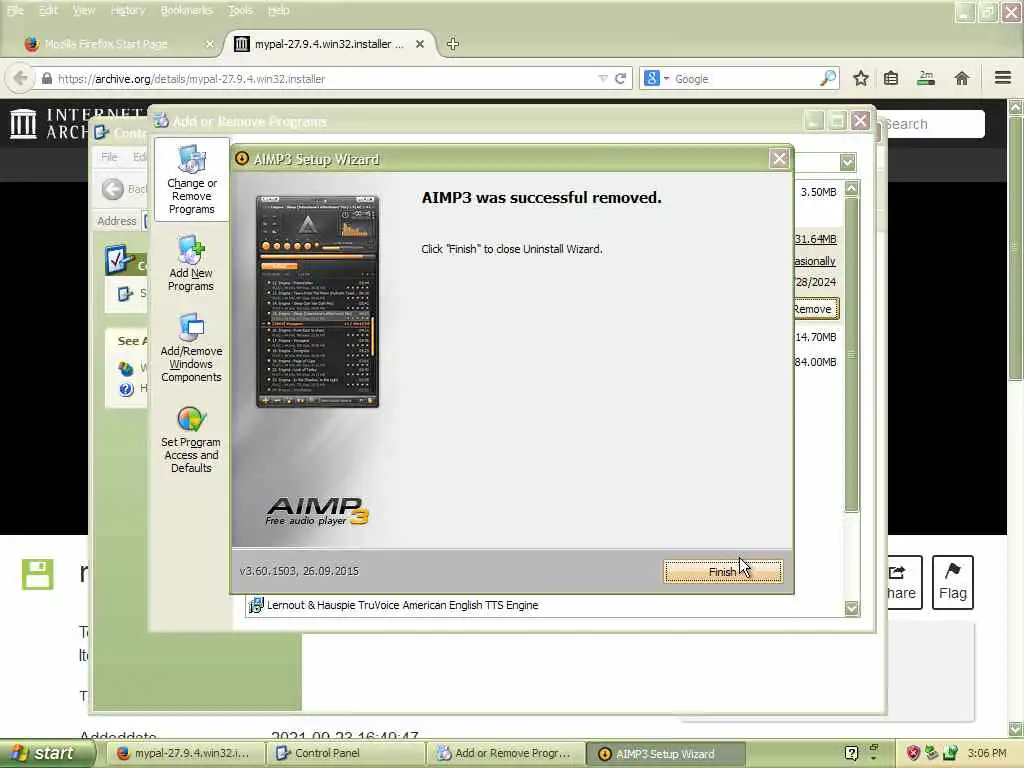The height and width of the screenshot is (768, 1024).
Task: Switch to Control Panel taskbar button
Action: pyautogui.click(x=345, y=753)
